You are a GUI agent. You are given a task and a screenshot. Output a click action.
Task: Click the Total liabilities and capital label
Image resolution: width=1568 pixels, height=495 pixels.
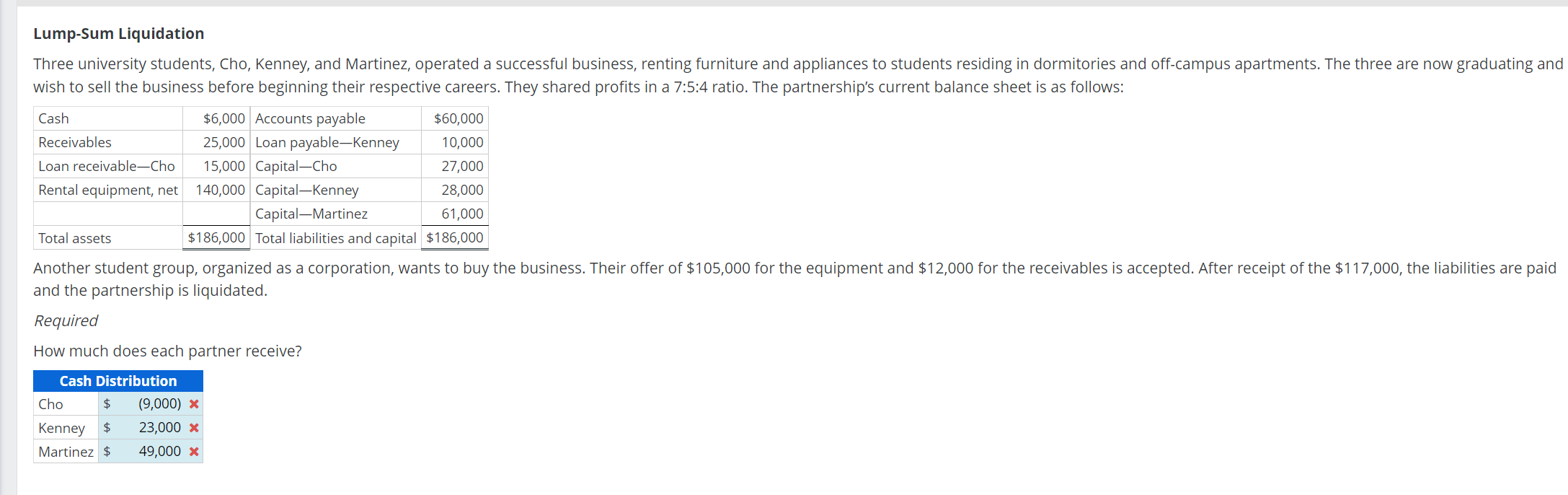[336, 238]
